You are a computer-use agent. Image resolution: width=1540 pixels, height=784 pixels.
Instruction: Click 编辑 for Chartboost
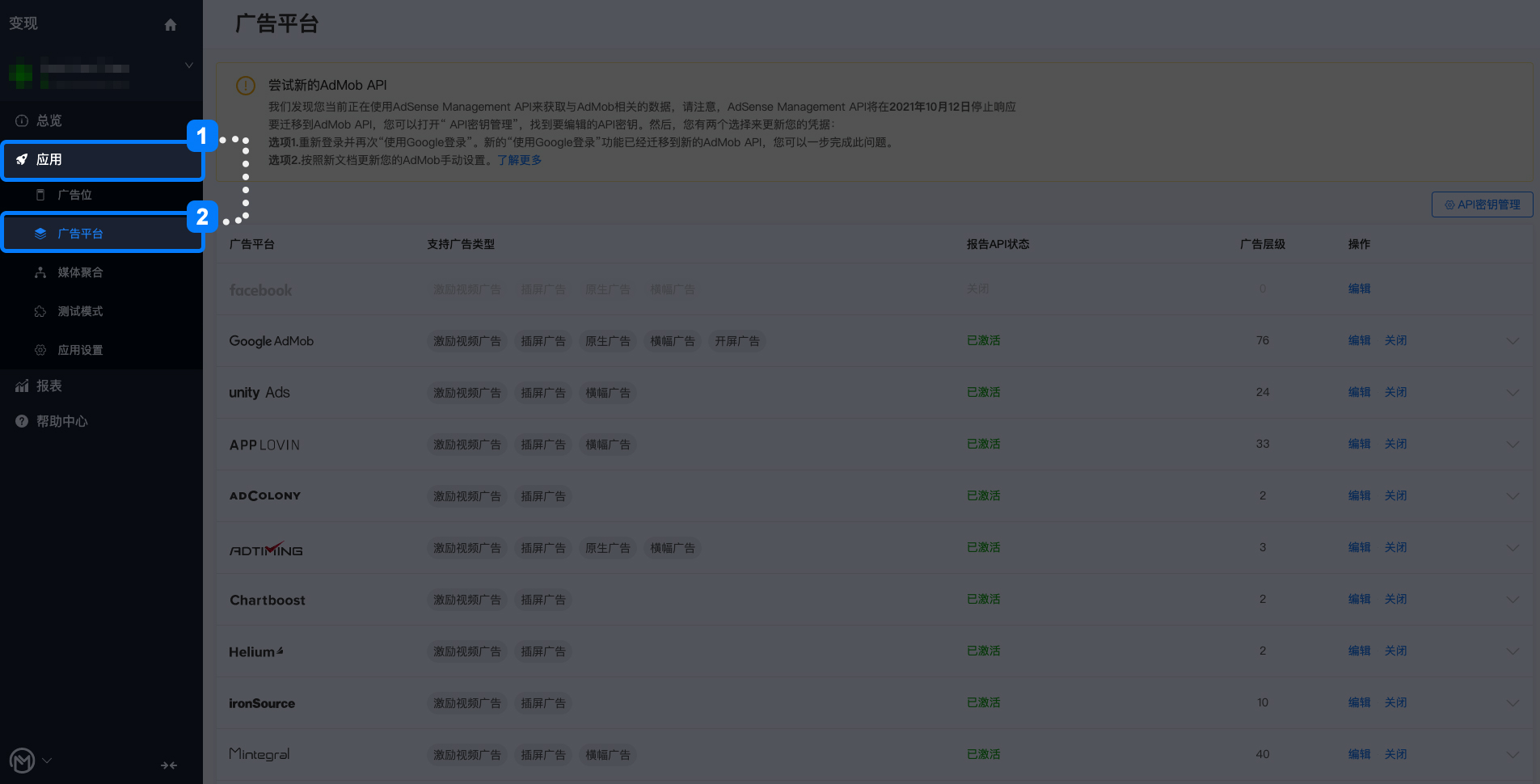tap(1359, 599)
